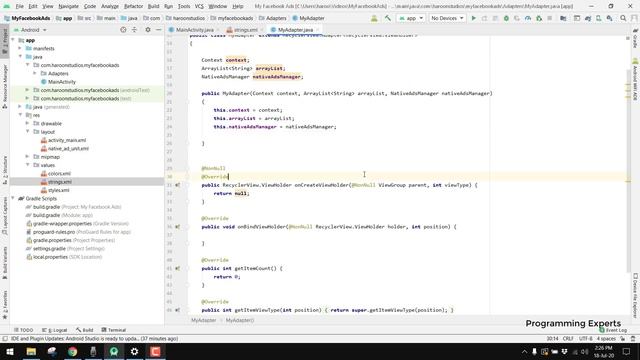Click the stop button in toolbar
The height and width of the screenshot is (360, 640).
click(550, 18)
